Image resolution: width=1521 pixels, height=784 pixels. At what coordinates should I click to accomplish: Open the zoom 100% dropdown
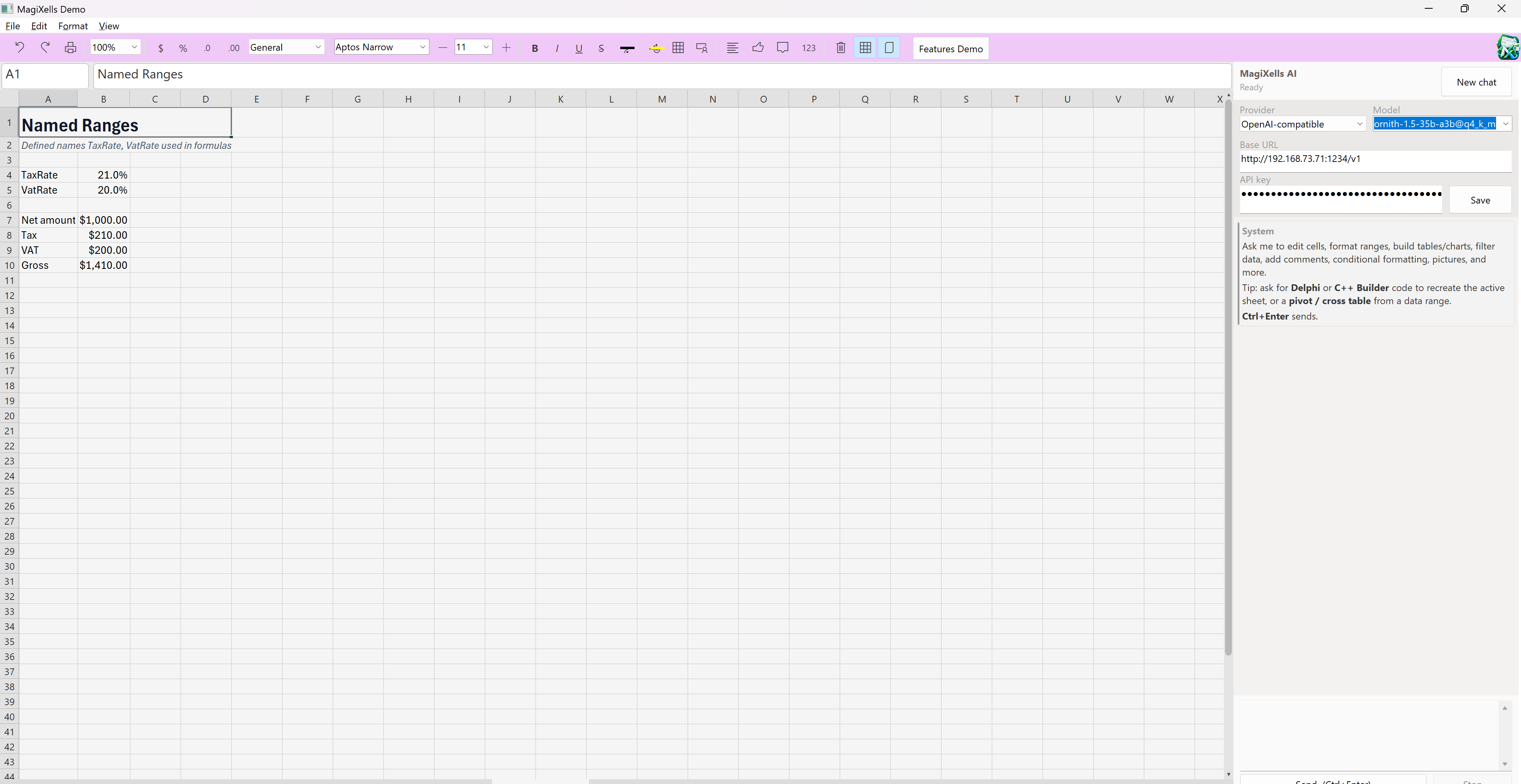pos(115,47)
